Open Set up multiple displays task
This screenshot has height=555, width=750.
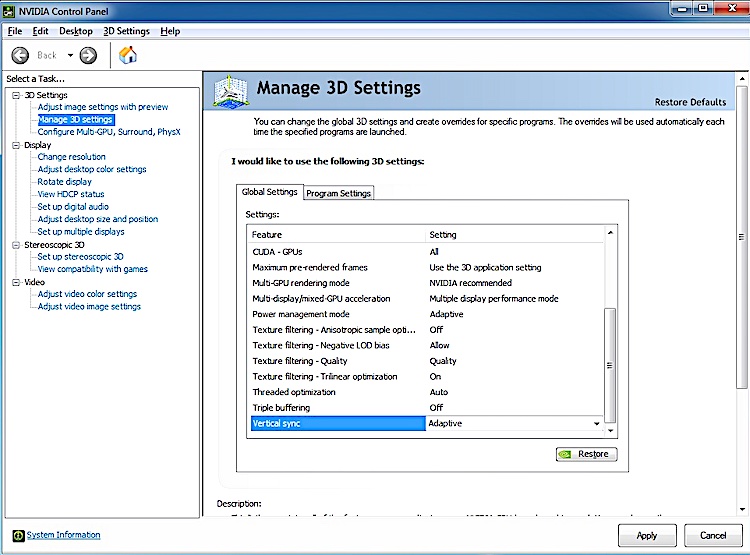tap(81, 231)
